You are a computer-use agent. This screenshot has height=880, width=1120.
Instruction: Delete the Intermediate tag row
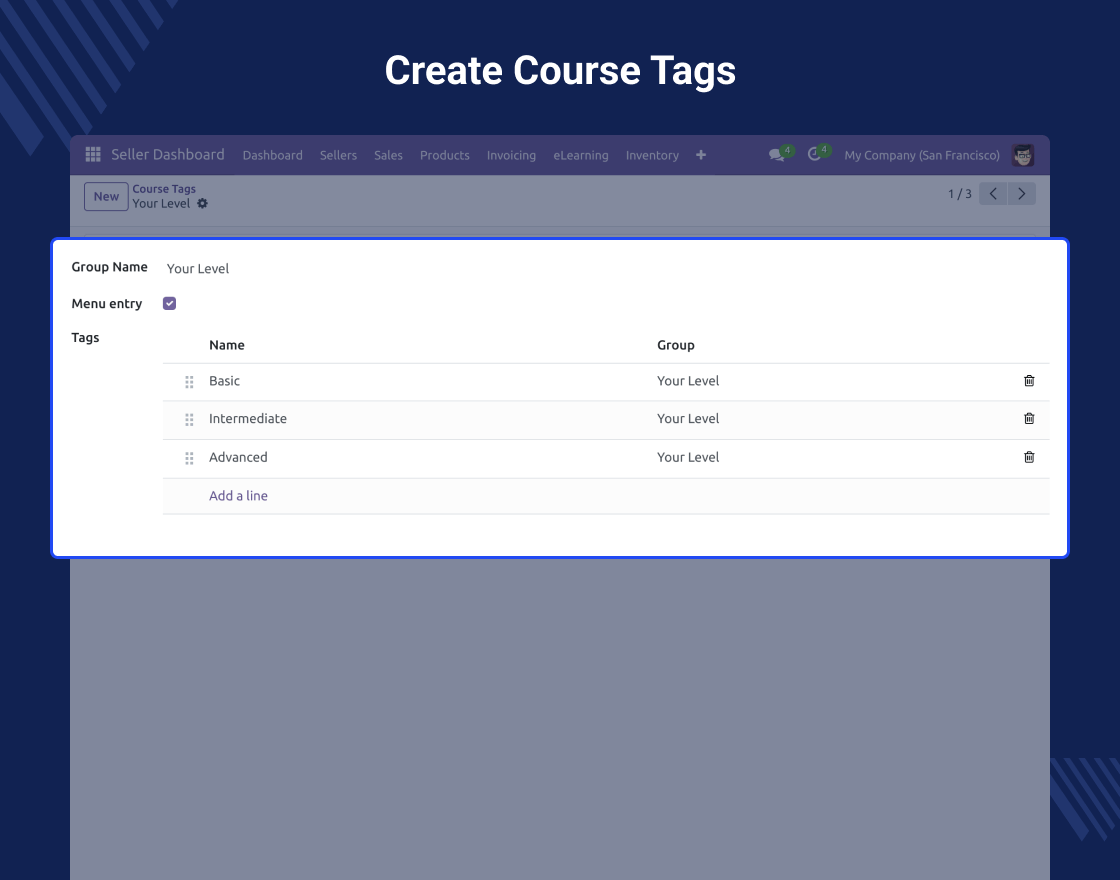[1029, 419]
